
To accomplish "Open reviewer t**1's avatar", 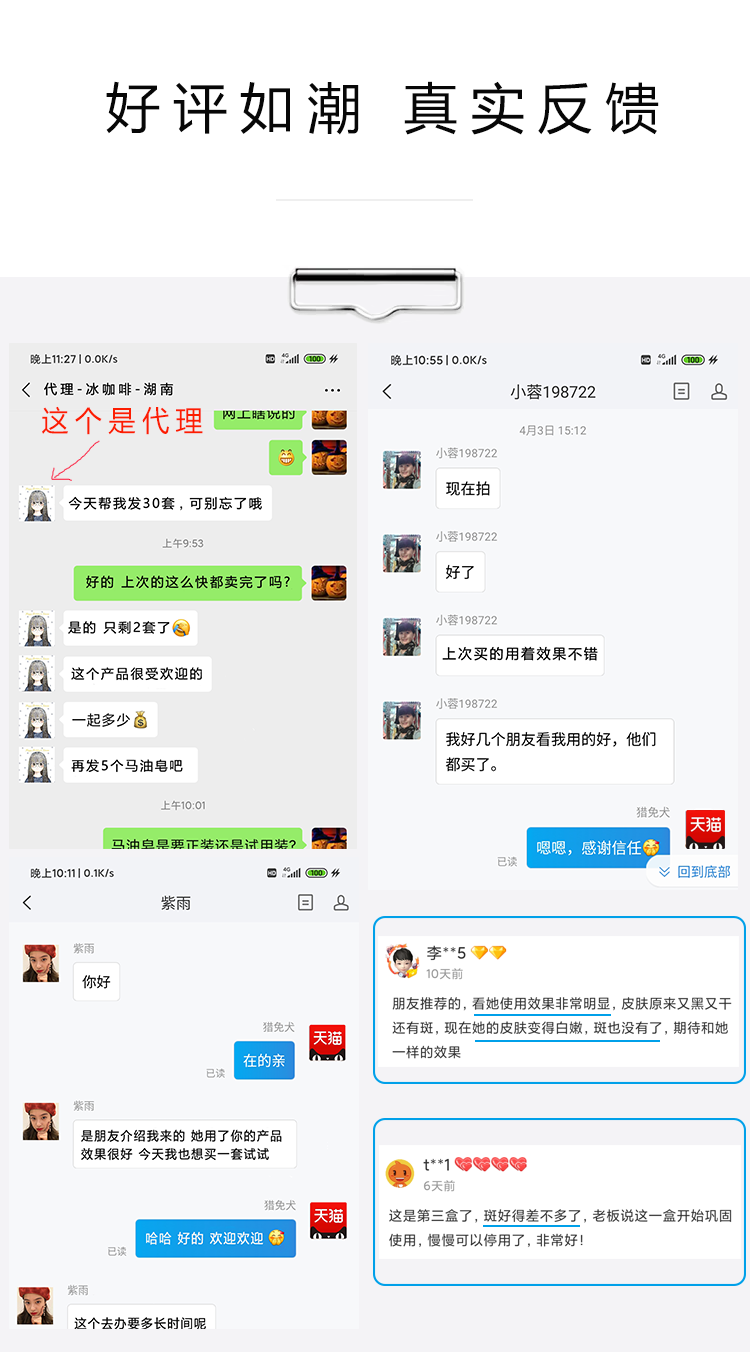I will [x=400, y=1173].
